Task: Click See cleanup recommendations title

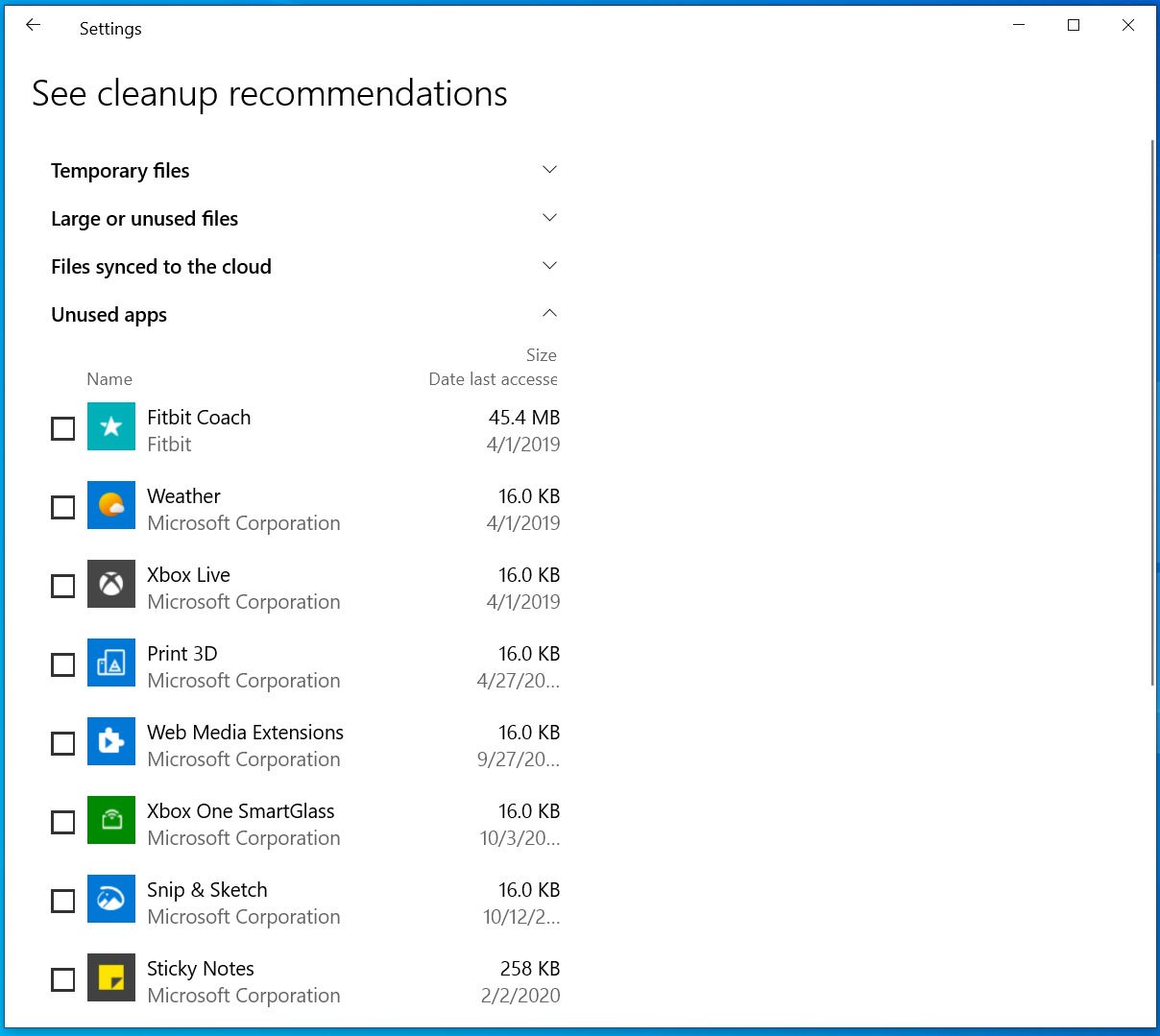Action: click(x=270, y=94)
